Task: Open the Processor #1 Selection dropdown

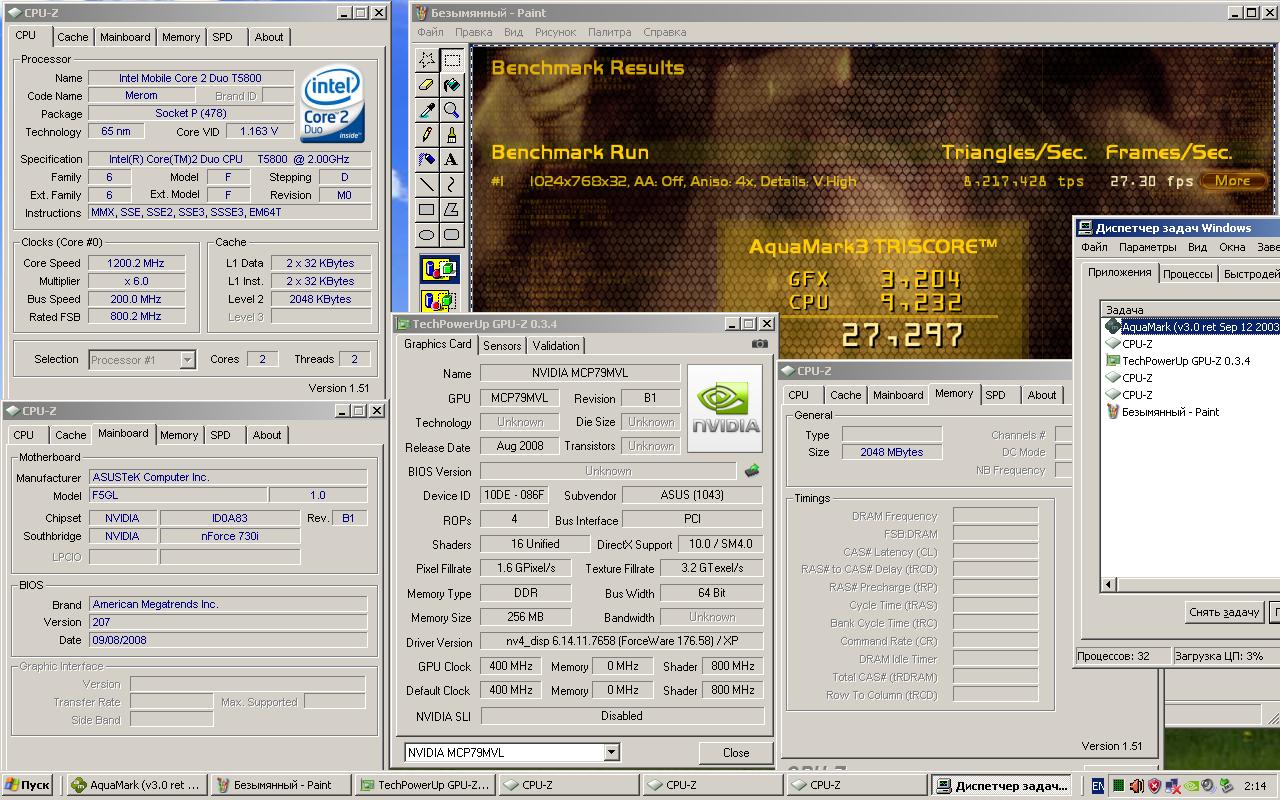Action: coord(187,360)
